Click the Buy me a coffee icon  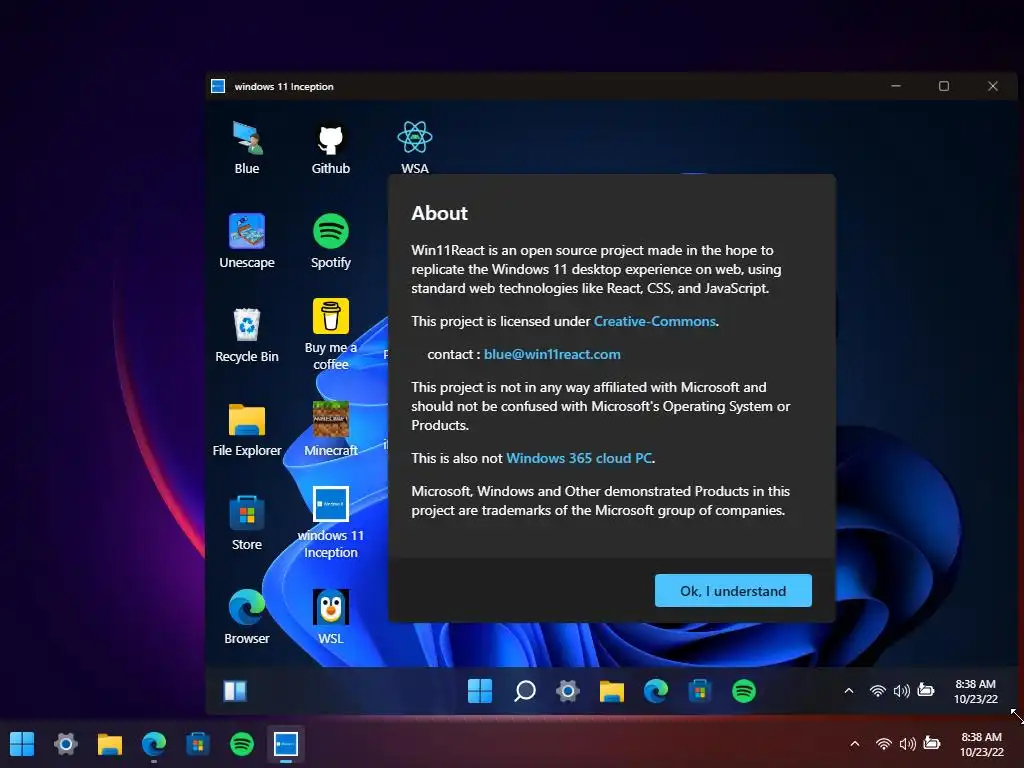330,334
